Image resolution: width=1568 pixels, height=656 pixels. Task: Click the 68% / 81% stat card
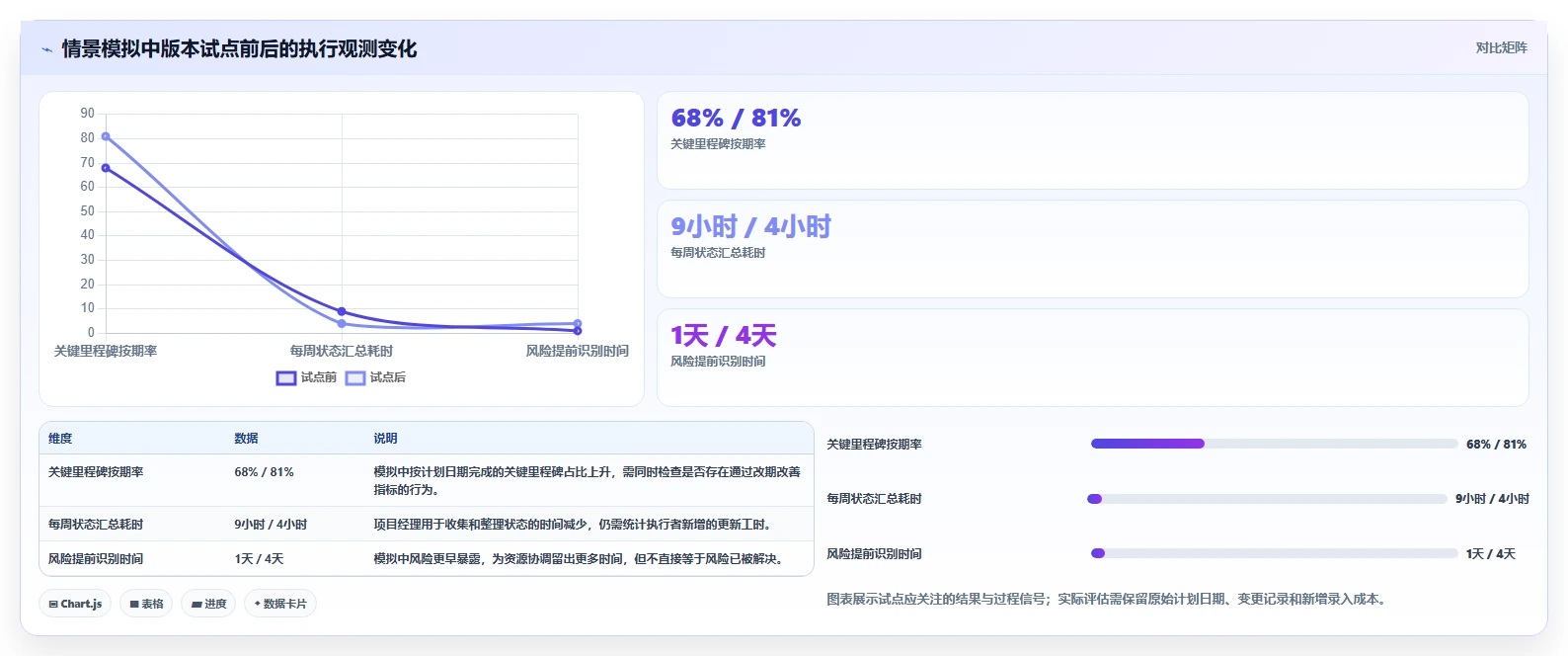[x=1092, y=140]
